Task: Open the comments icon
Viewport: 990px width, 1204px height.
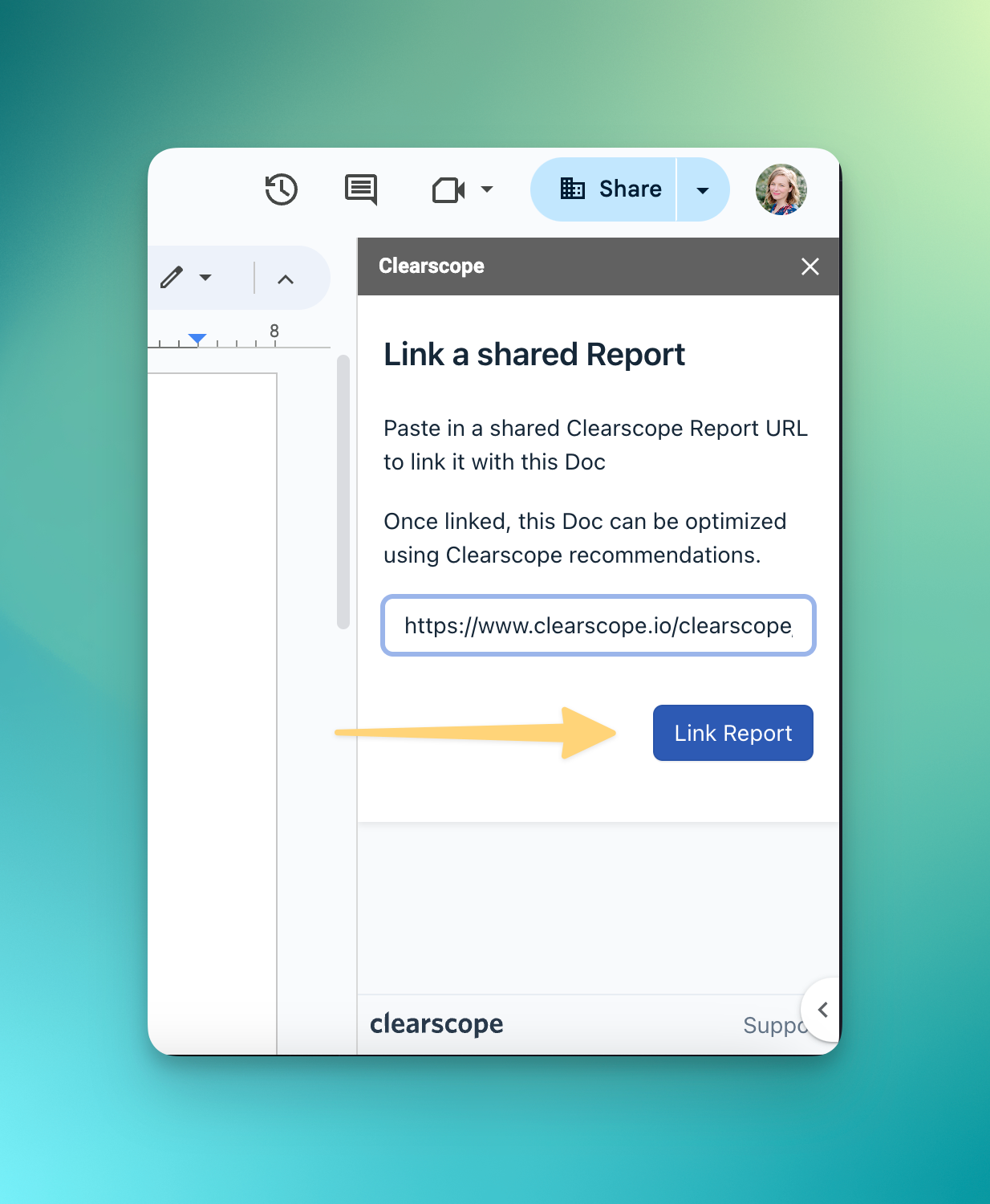Action: [x=361, y=190]
